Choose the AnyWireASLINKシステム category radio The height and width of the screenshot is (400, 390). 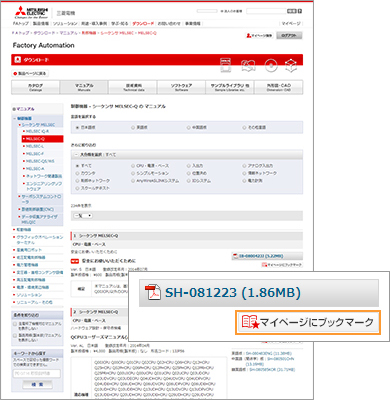(x=133, y=181)
